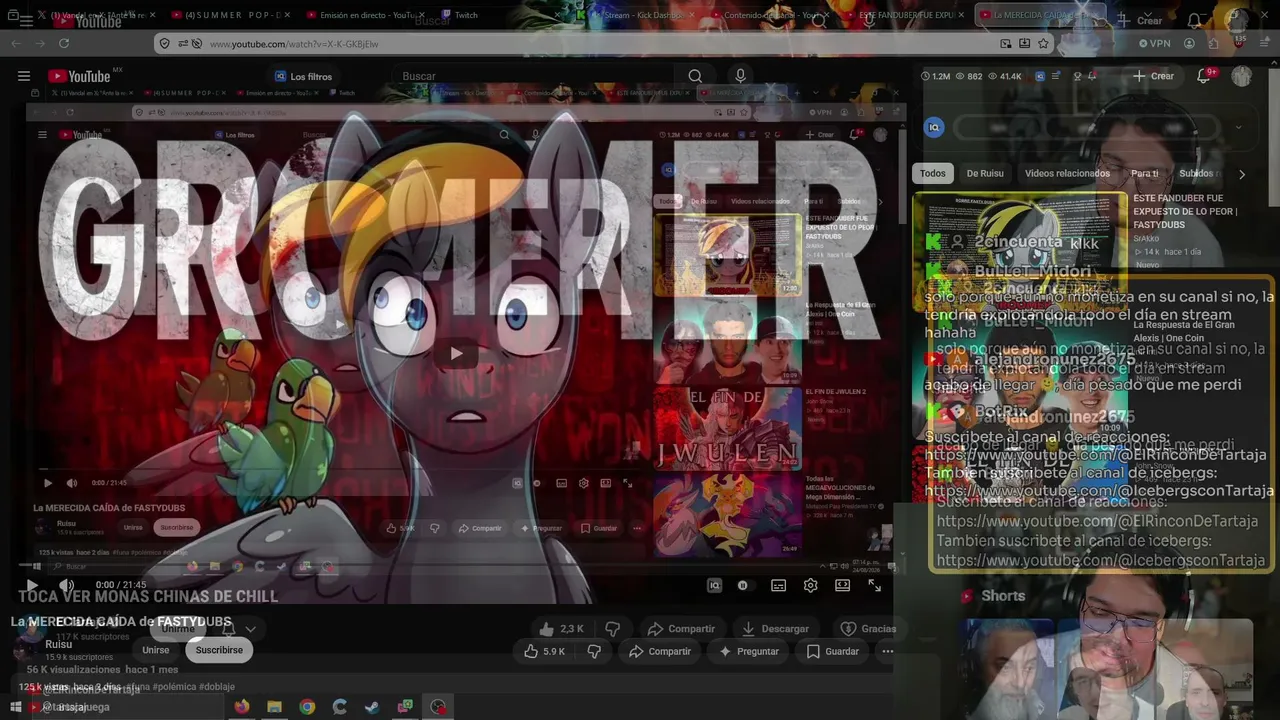Open the YouTube guide hamburger menu
Image resolution: width=1280 pixels, height=720 pixels.
[x=24, y=76]
